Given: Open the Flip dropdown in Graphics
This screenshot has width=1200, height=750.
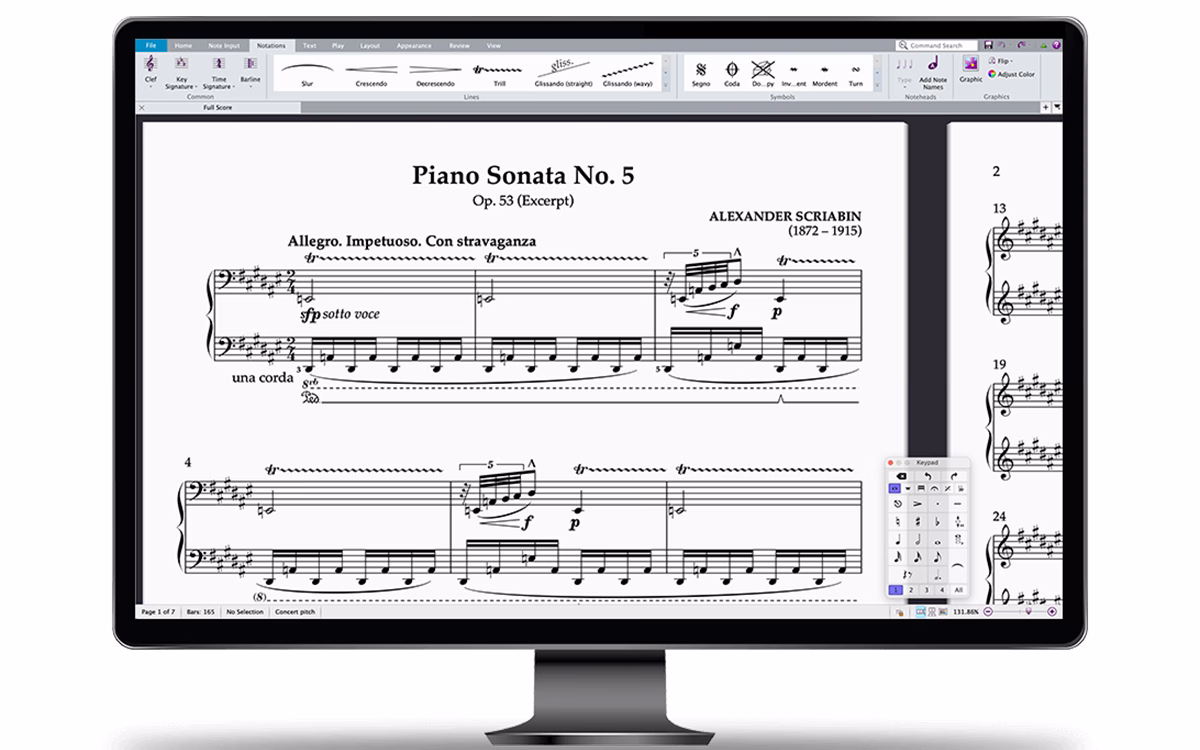Looking at the screenshot, I should (1002, 61).
